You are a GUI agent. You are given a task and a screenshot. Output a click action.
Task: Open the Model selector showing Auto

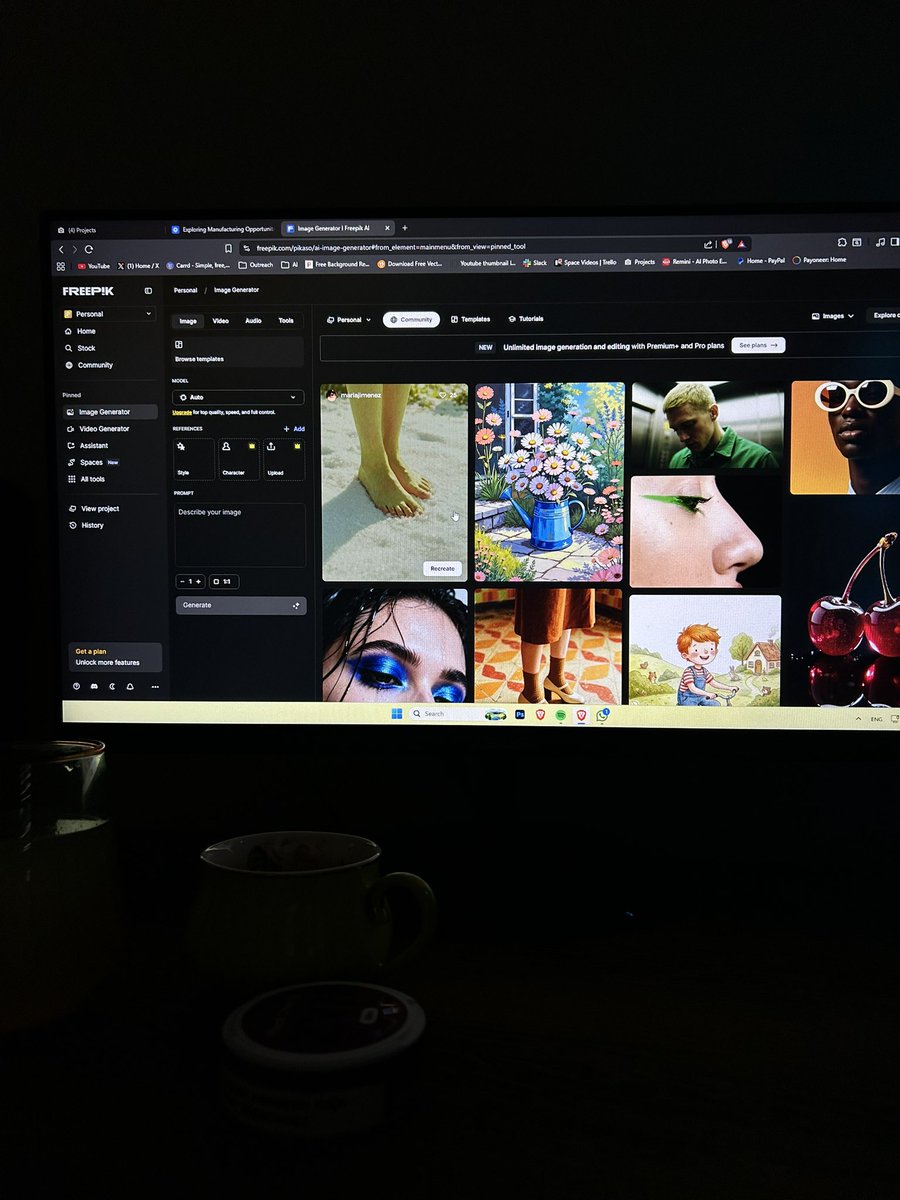237,397
